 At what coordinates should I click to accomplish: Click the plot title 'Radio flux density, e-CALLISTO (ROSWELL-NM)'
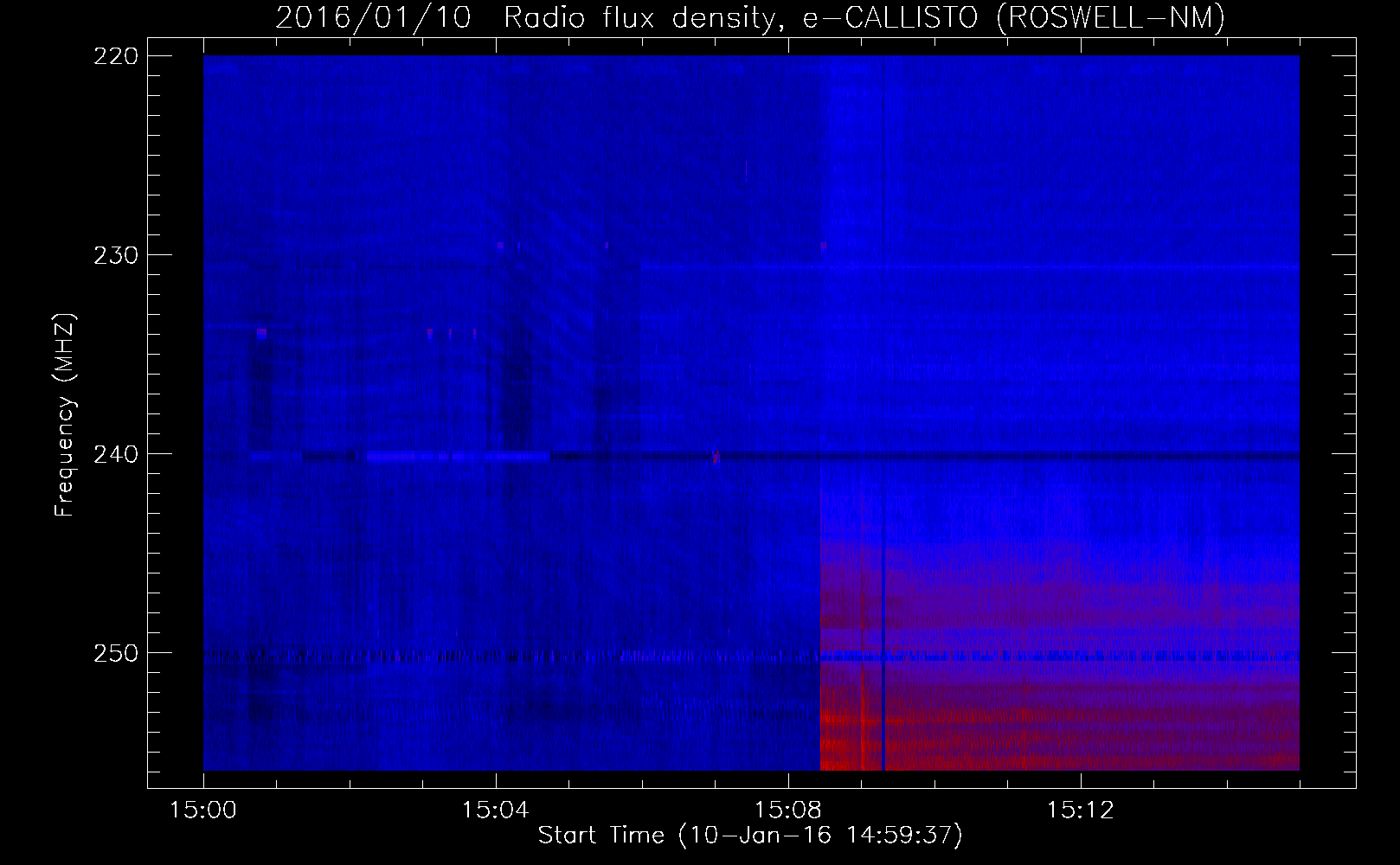point(864,16)
